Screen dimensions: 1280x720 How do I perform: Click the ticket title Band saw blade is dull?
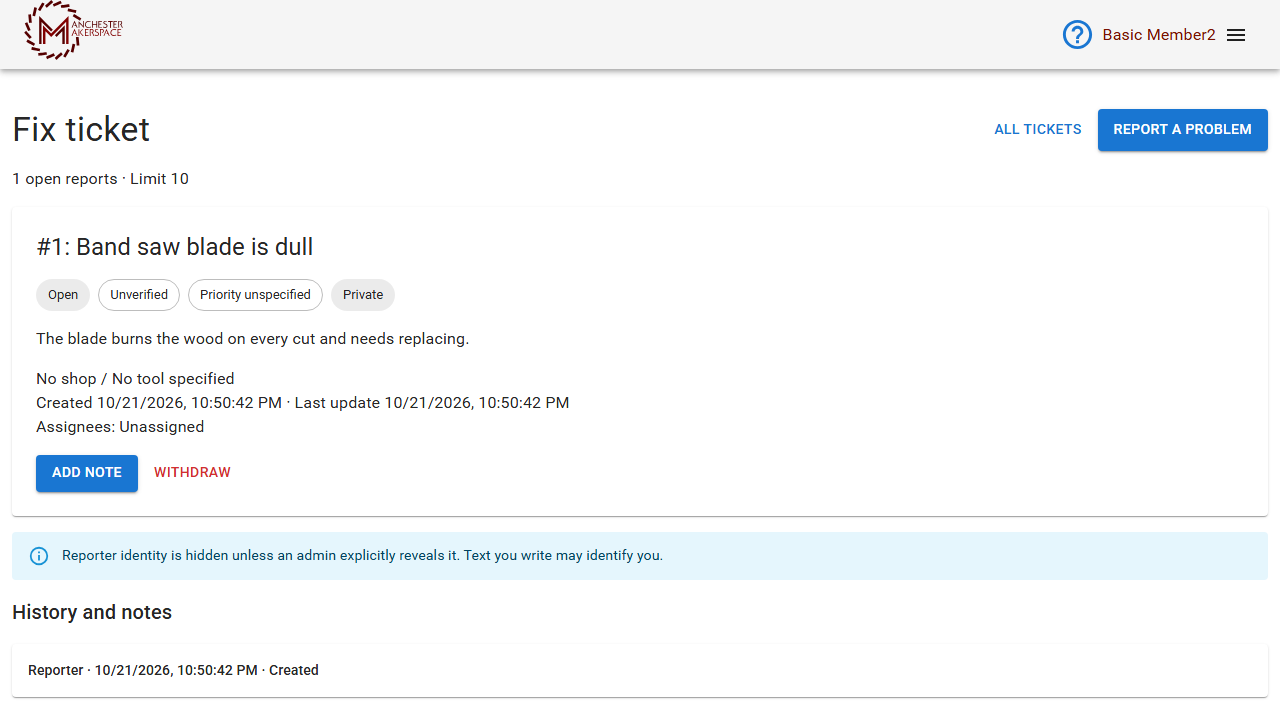175,247
